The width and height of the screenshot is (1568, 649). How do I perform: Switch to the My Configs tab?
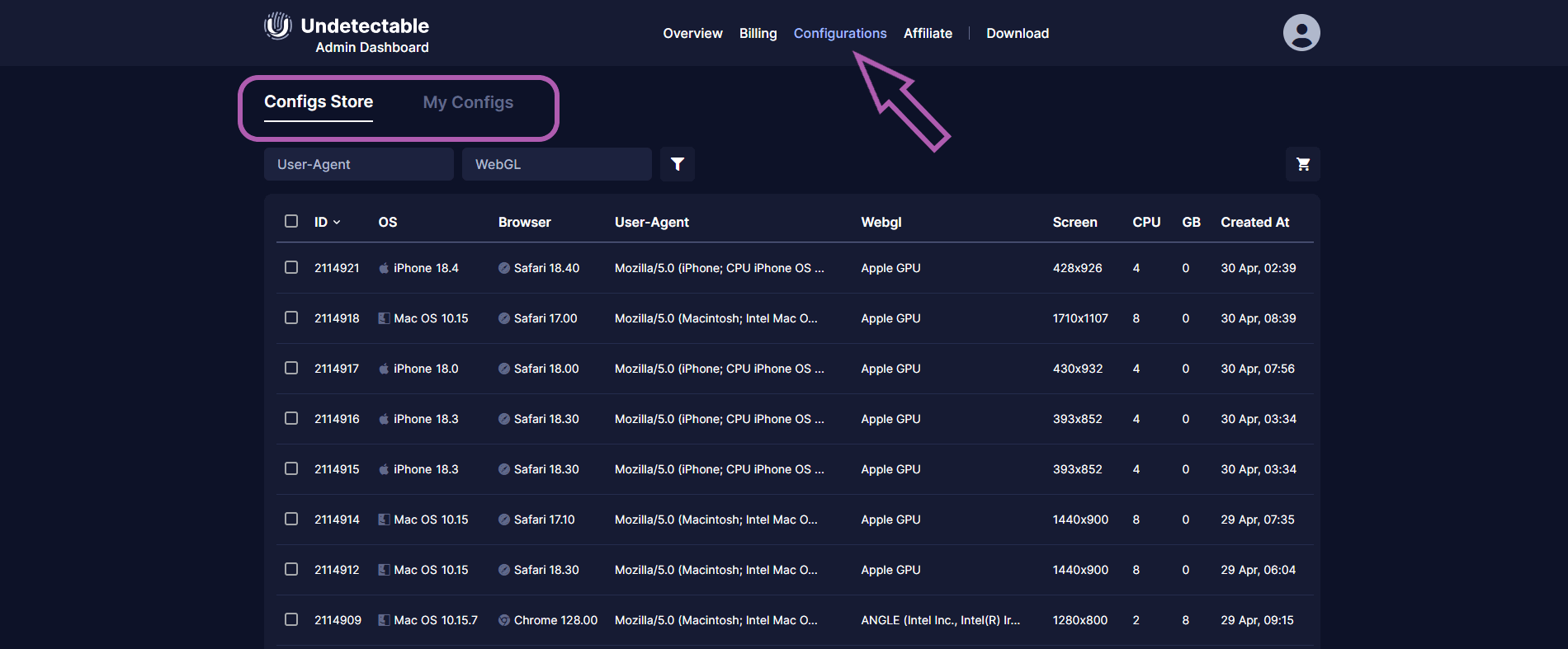468,102
